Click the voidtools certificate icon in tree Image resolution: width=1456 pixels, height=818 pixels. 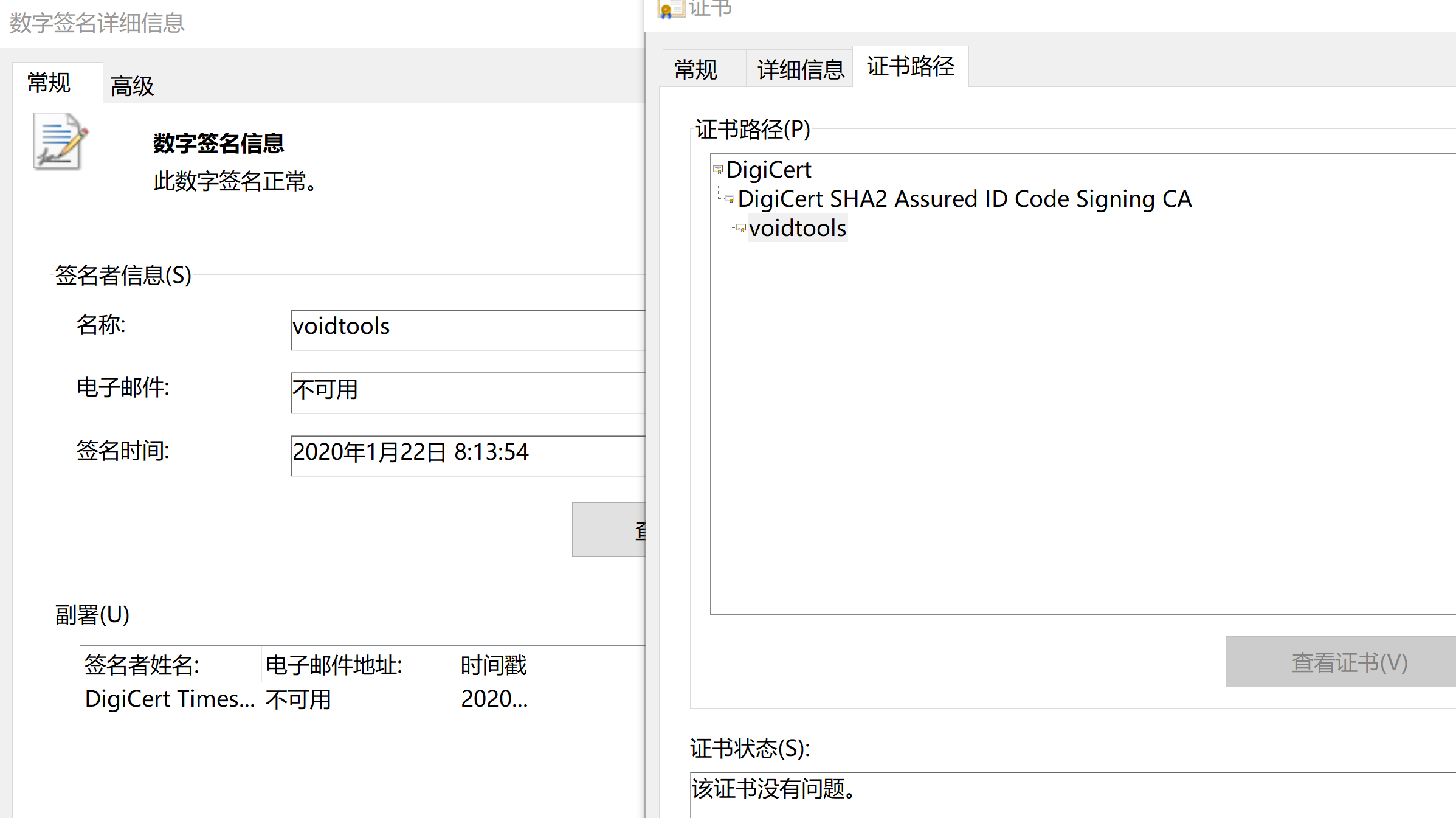[741, 228]
